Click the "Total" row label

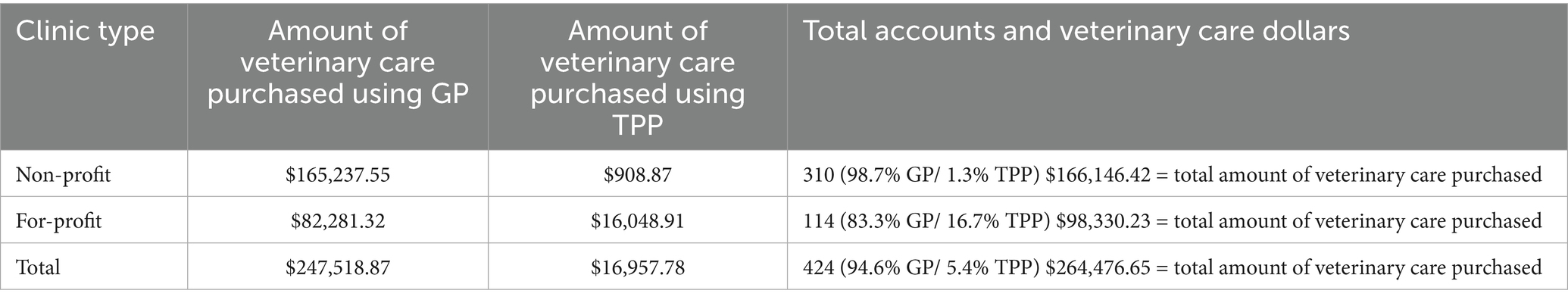[x=38, y=267]
